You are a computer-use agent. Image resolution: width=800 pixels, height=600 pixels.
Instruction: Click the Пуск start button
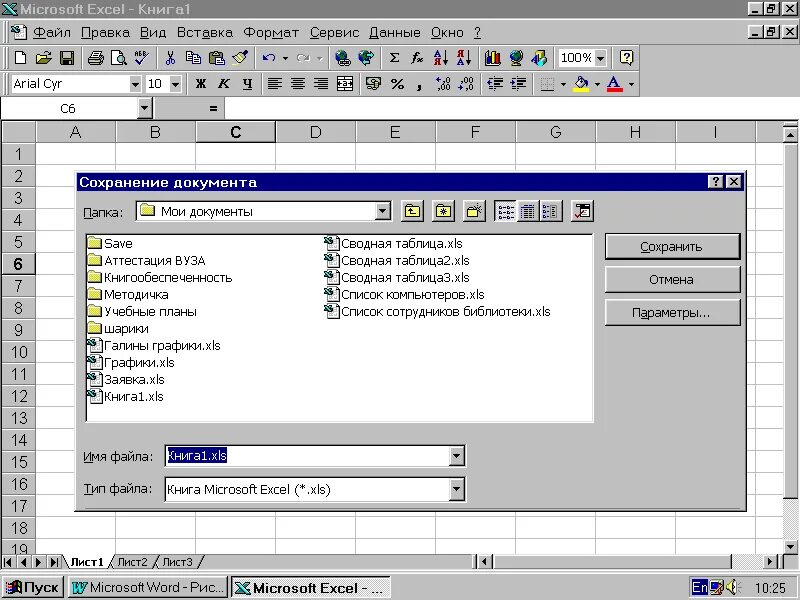click(33, 587)
